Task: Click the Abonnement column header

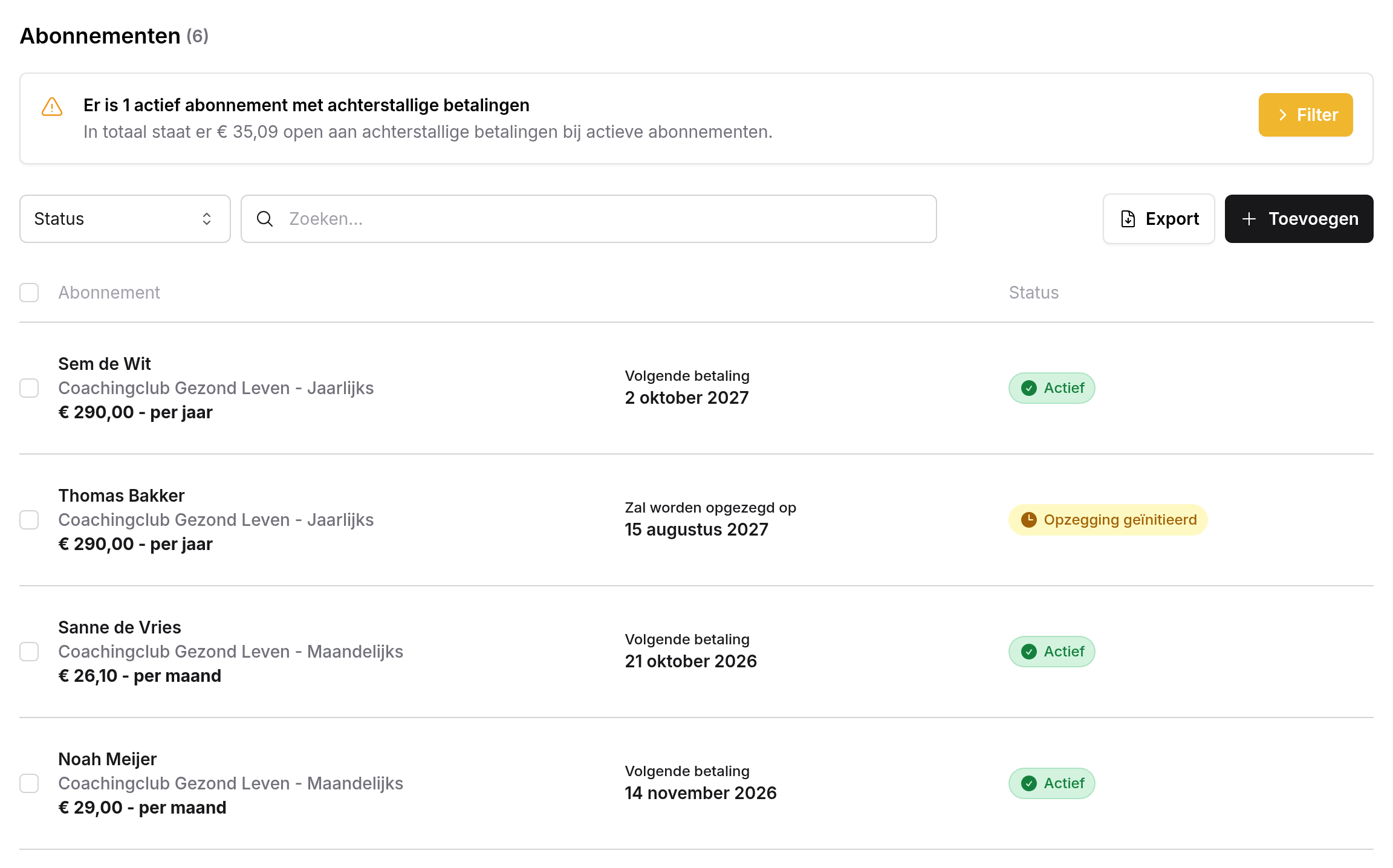Action: [109, 293]
